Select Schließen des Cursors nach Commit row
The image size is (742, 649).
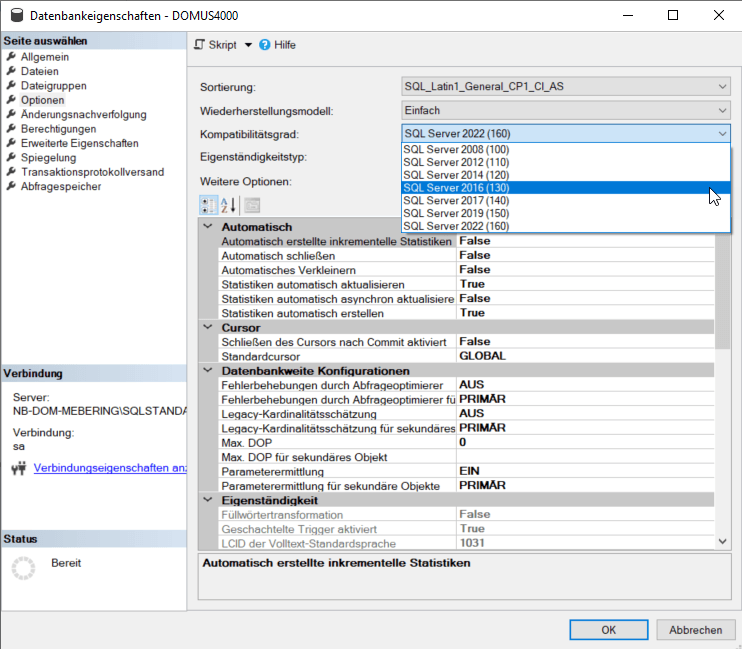click(467, 342)
